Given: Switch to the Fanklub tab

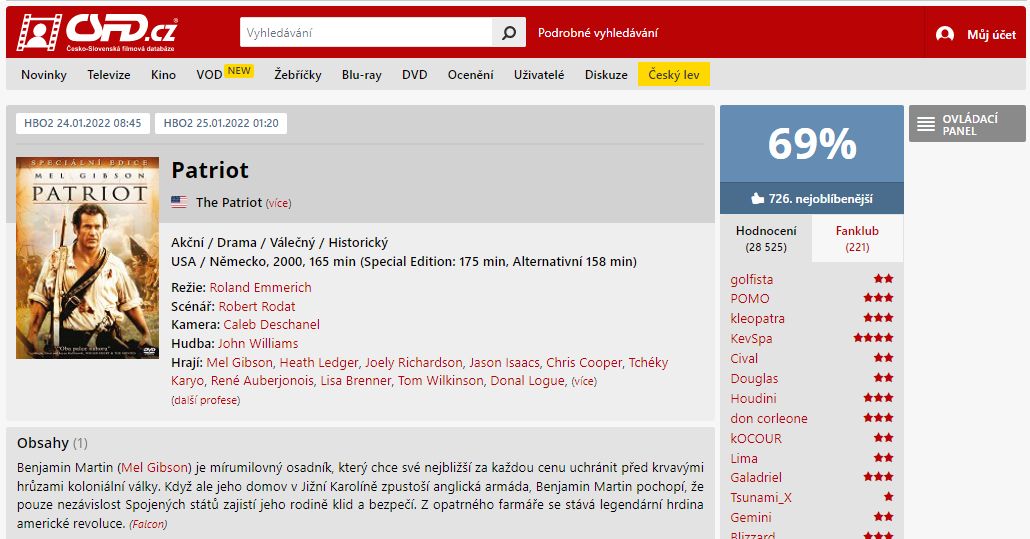Looking at the screenshot, I should pos(857,238).
